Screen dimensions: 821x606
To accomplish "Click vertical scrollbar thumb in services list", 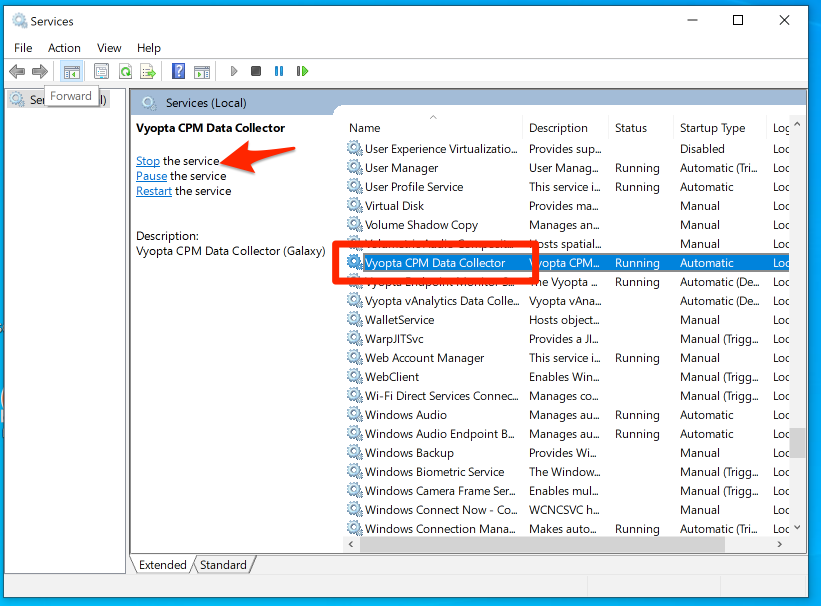I will 797,443.
